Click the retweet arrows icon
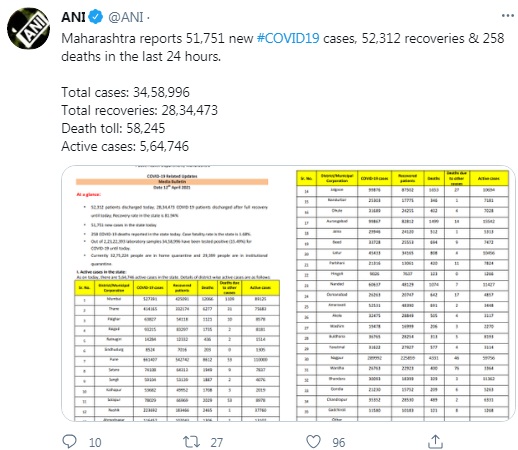This screenshot has height=450, width=518. pyautogui.click(x=191, y=442)
